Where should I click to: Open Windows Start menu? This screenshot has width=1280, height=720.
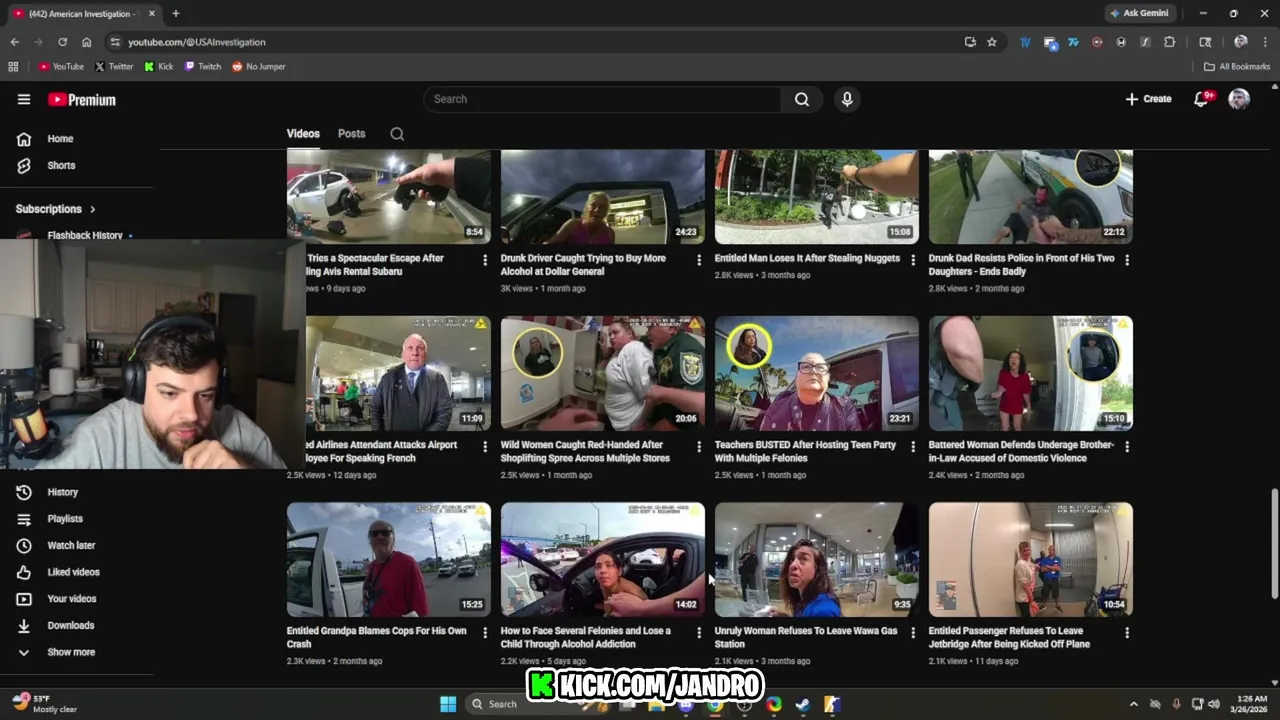[x=448, y=704]
